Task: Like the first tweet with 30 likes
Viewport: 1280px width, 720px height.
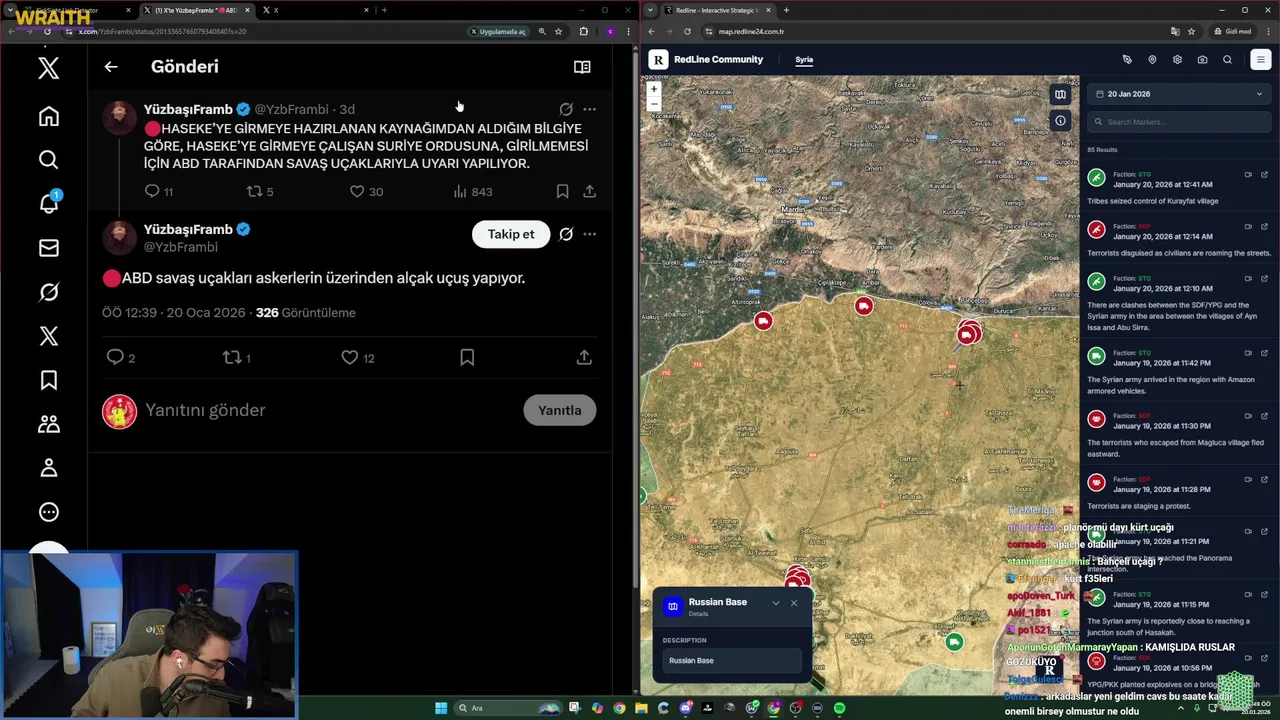Action: (357, 191)
